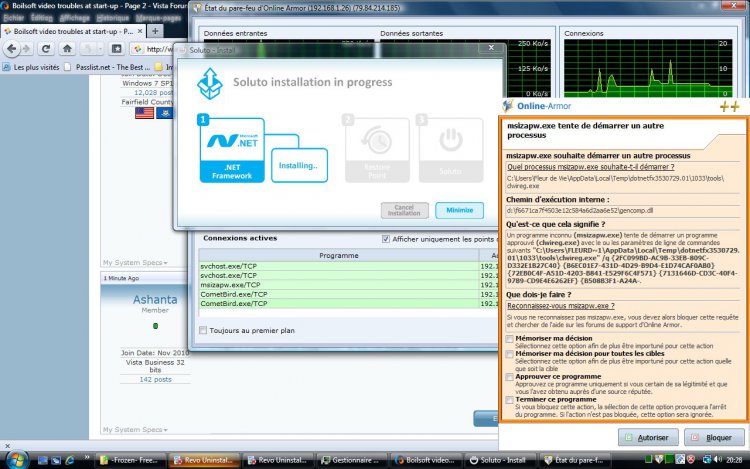The width and height of the screenshot is (750, 469).
Task: Expand the My System Specs dropdown above Ashanta's post
Action: tap(135, 262)
